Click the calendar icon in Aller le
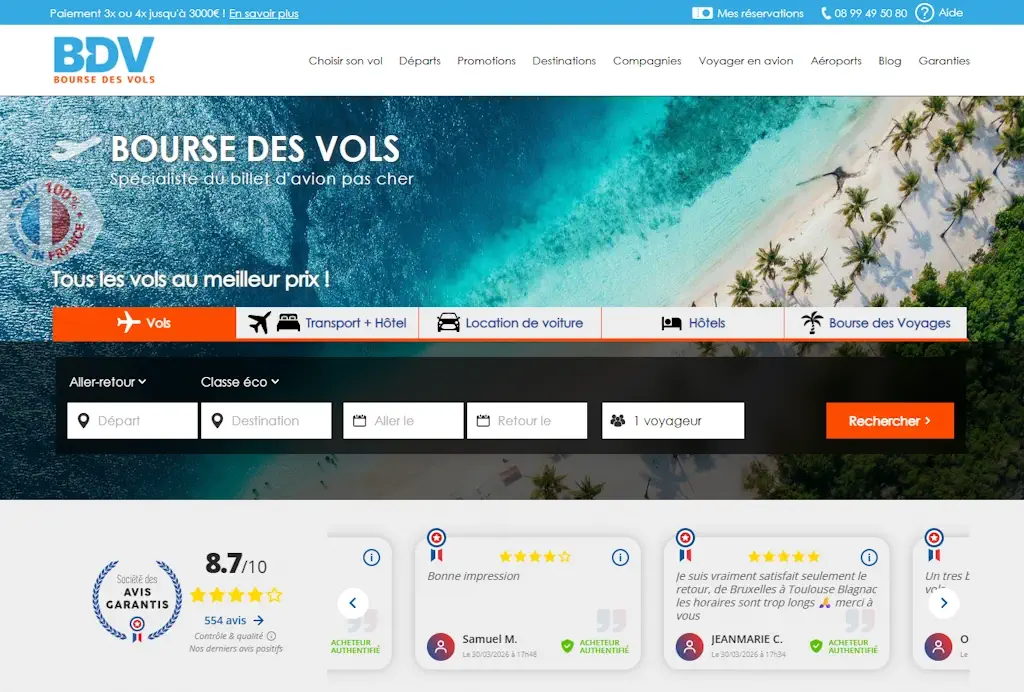This screenshot has height=692, width=1024. 360,420
